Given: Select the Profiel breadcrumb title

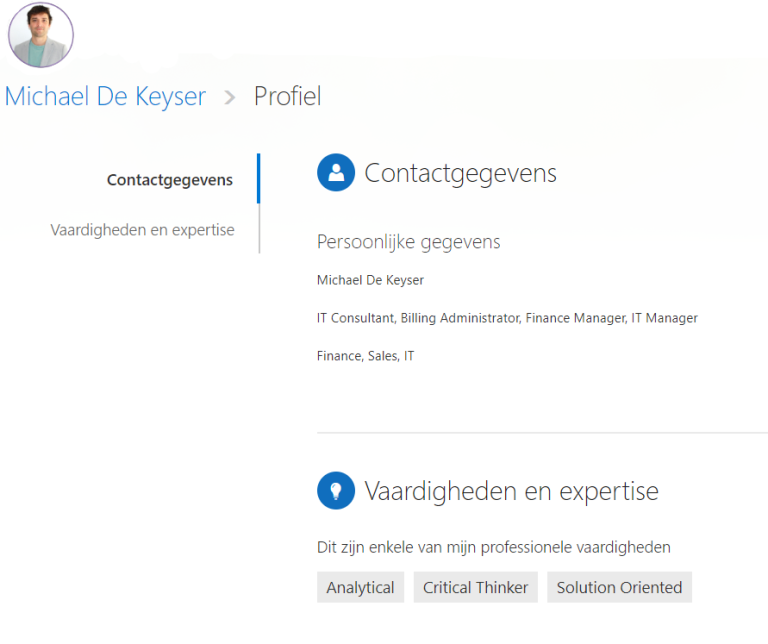Looking at the screenshot, I should click(x=288, y=96).
